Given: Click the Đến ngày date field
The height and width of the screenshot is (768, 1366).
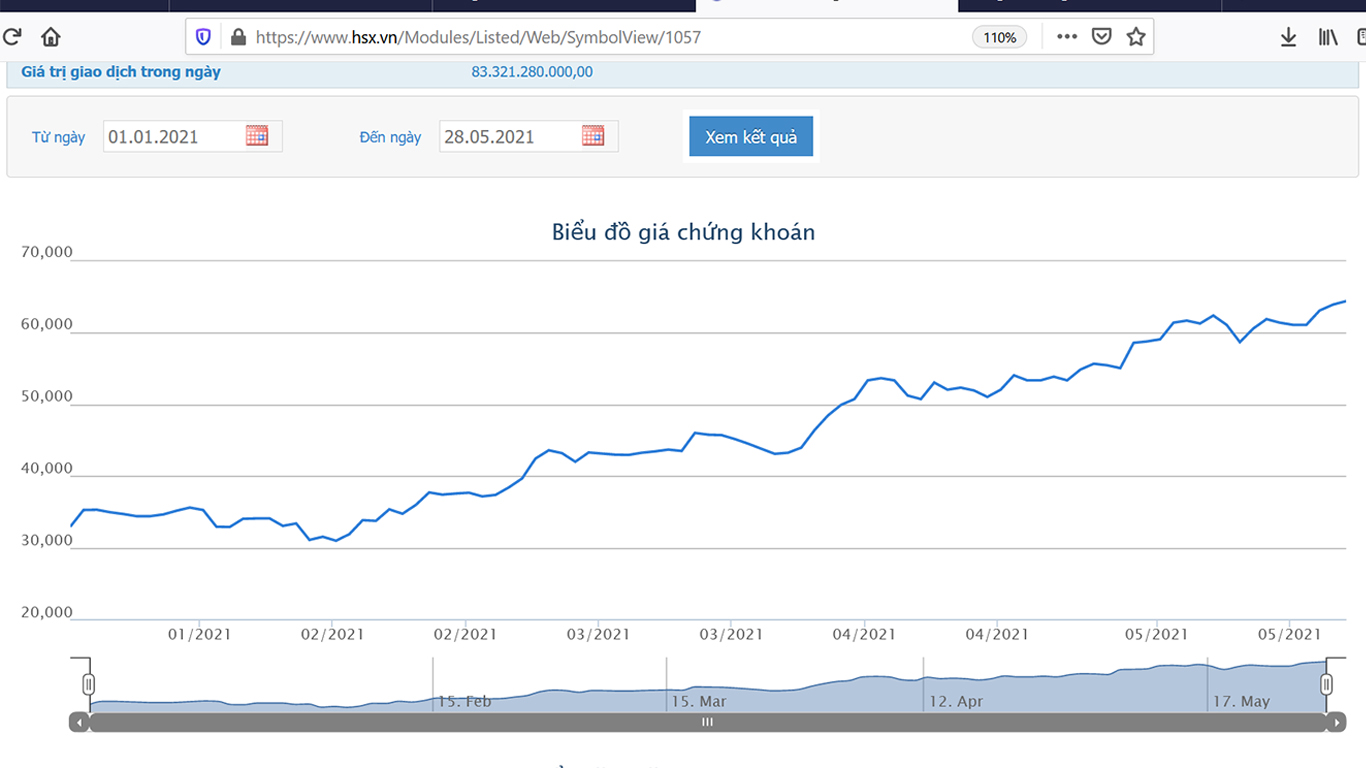Looking at the screenshot, I should 508,137.
